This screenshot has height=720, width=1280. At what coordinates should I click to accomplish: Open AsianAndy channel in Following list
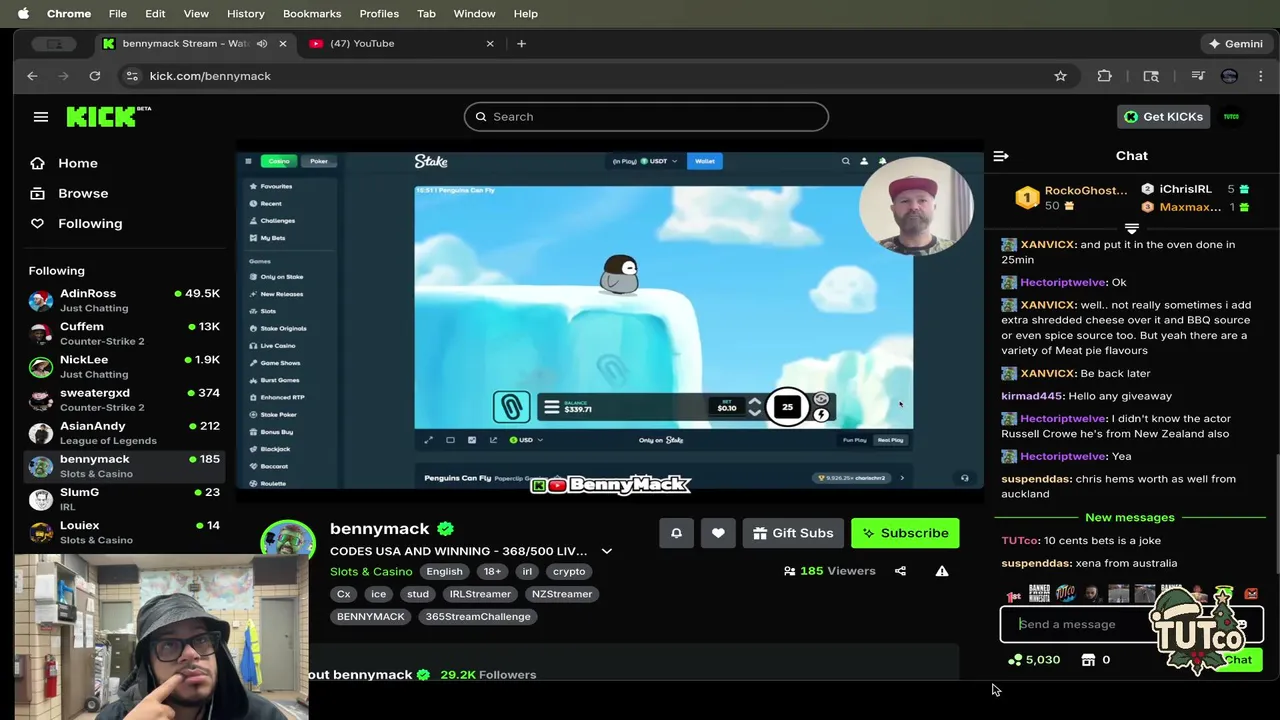(x=124, y=432)
